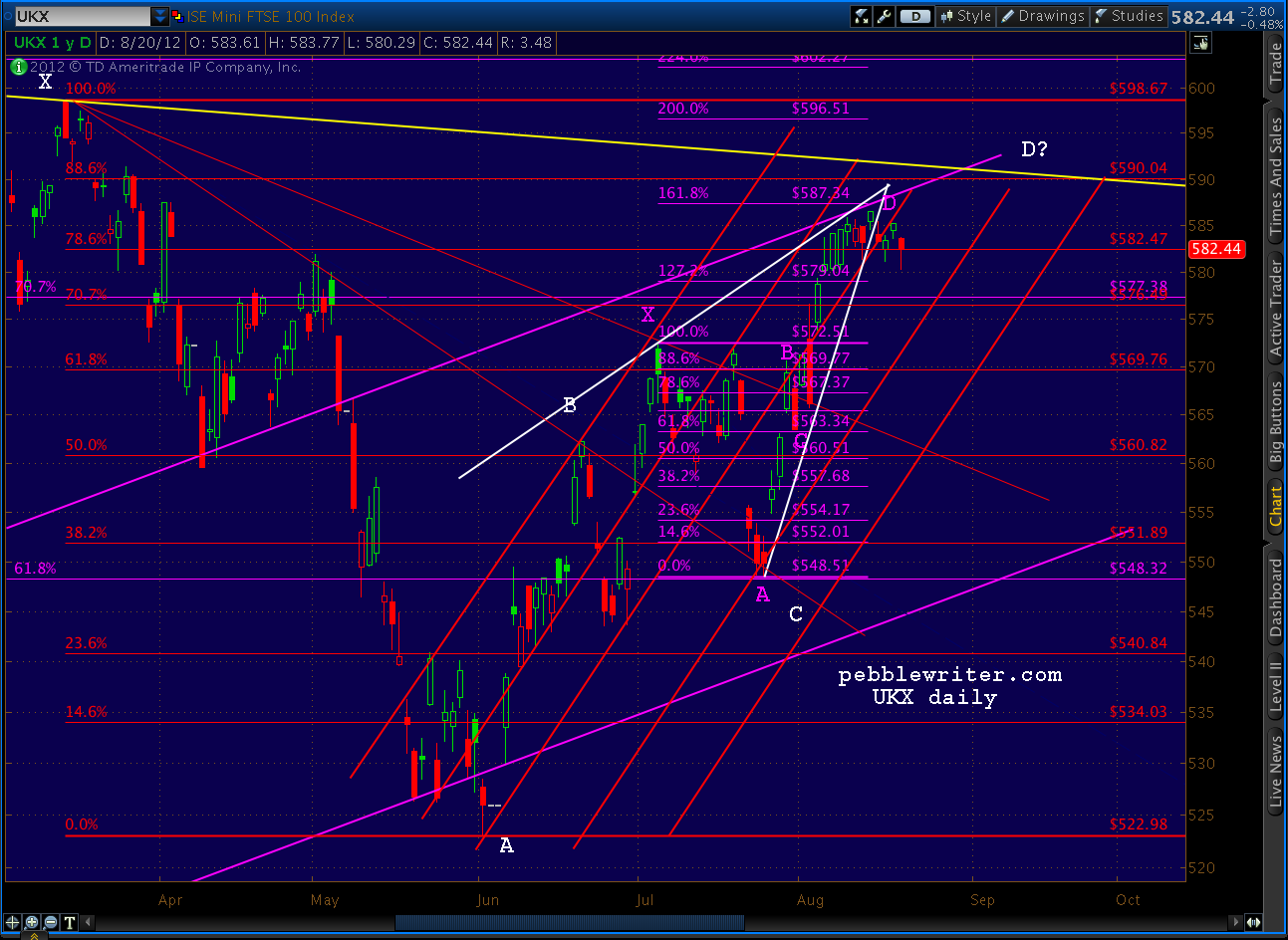Viewport: 1288px width, 940px height.
Task: Open the Times And Sales side tab
Action: 1275,177
